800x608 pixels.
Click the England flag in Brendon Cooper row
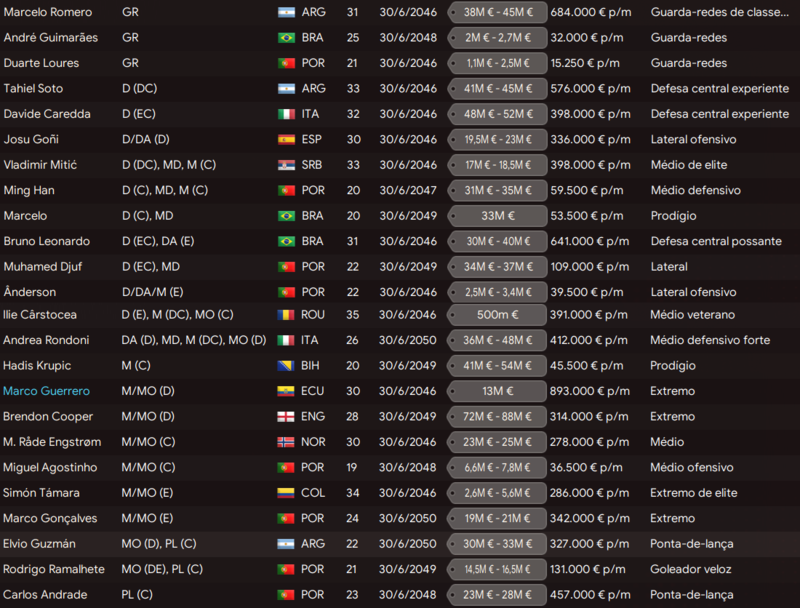tap(286, 417)
